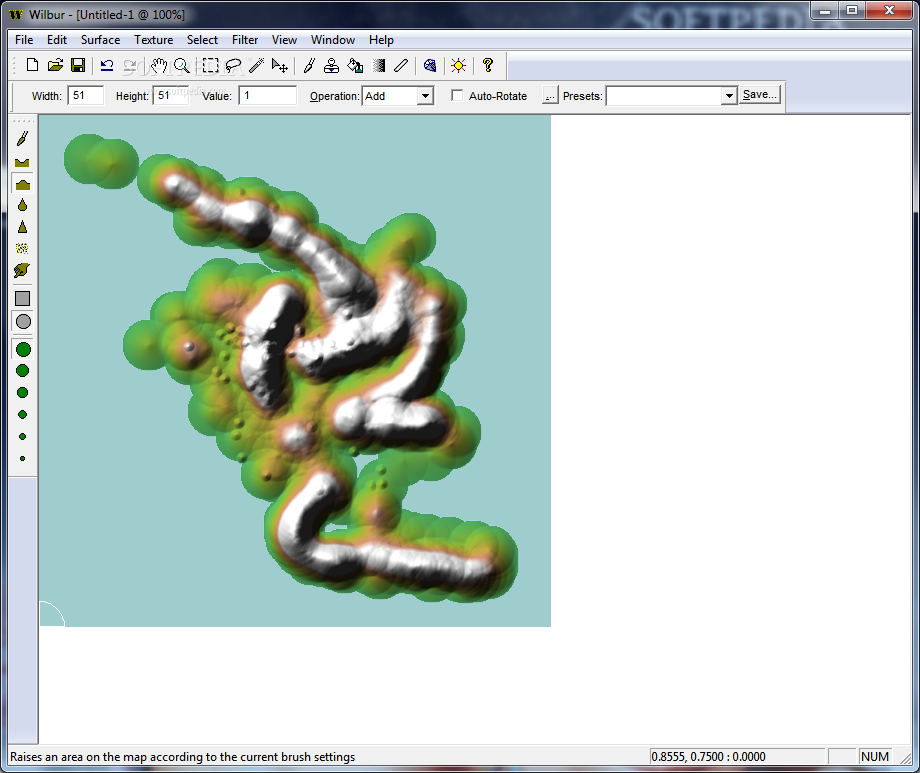Screen dimensions: 920x773
Task: Open lighting settings via the sun icon
Action: point(459,65)
